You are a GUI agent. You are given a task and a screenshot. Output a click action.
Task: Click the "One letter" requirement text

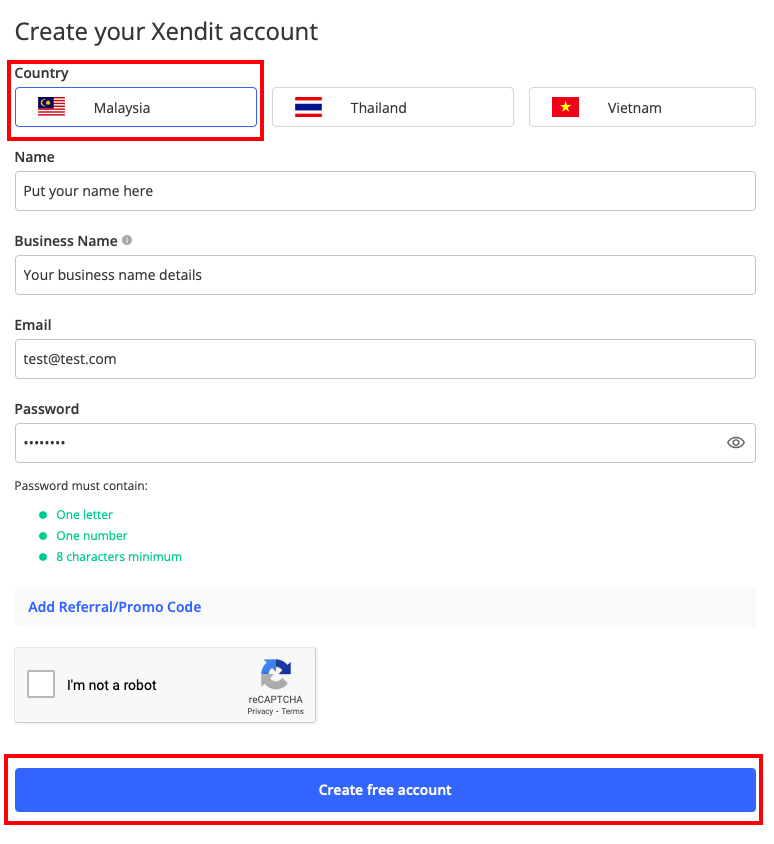(85, 515)
